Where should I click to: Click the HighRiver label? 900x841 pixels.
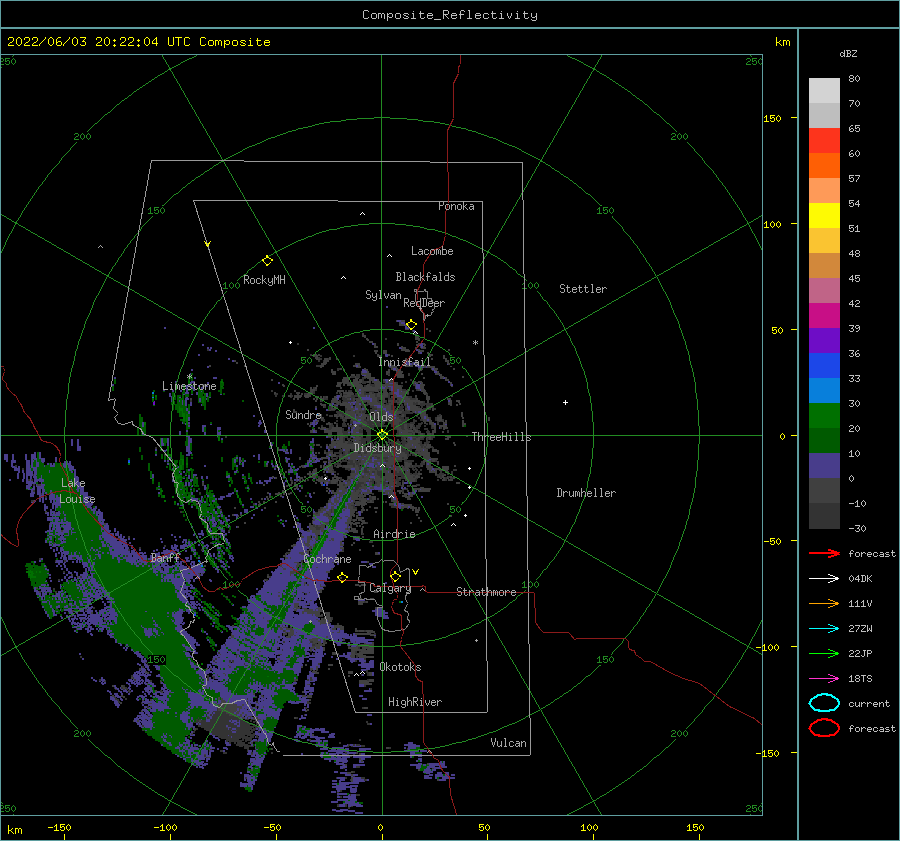click(415, 702)
